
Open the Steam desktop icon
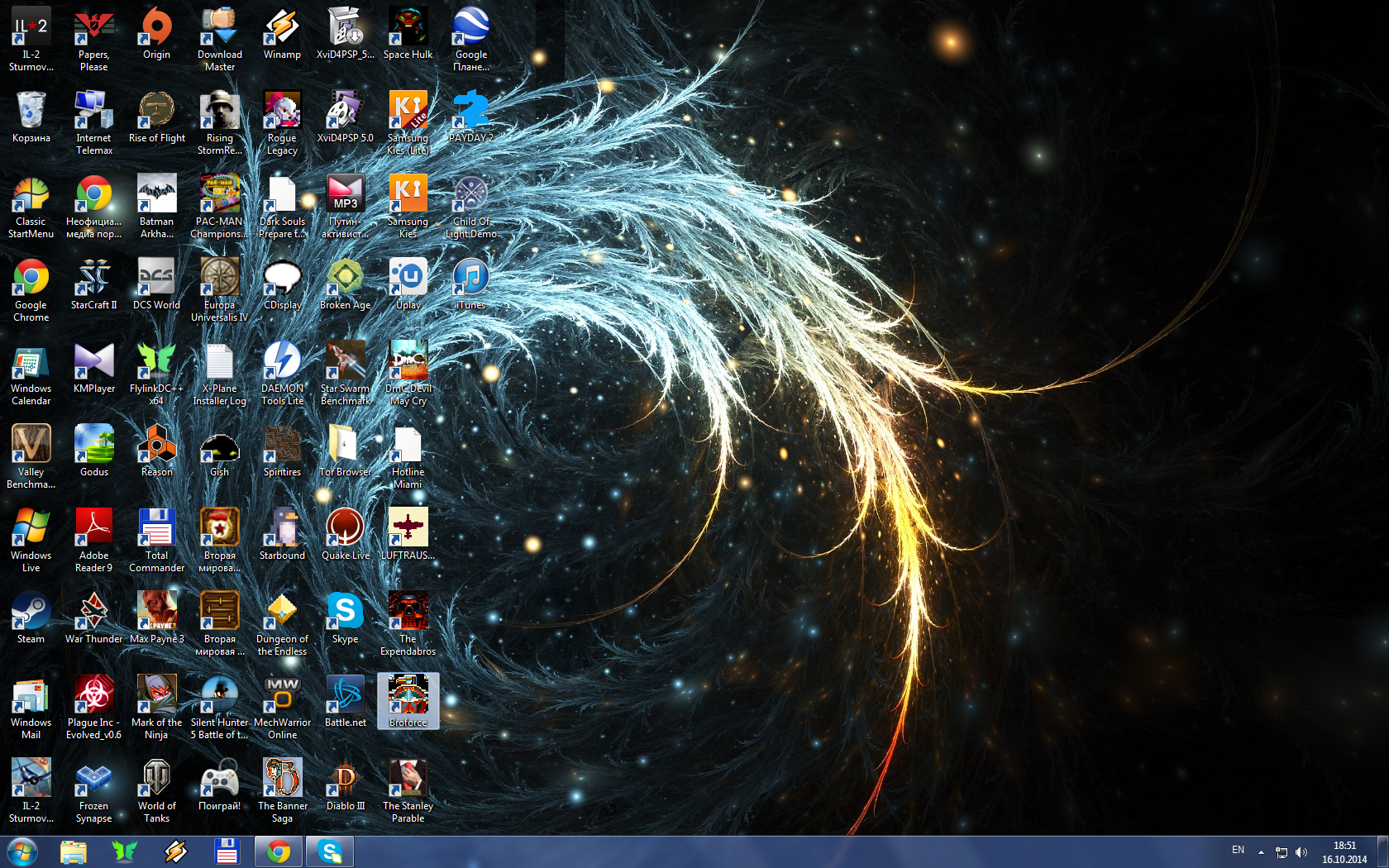pos(31,618)
